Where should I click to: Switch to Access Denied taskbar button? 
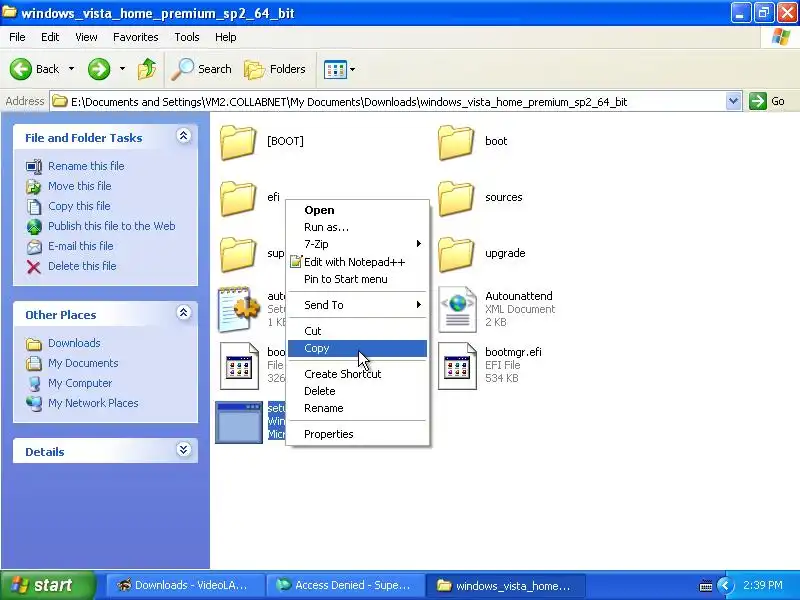pyautogui.click(x=345, y=585)
